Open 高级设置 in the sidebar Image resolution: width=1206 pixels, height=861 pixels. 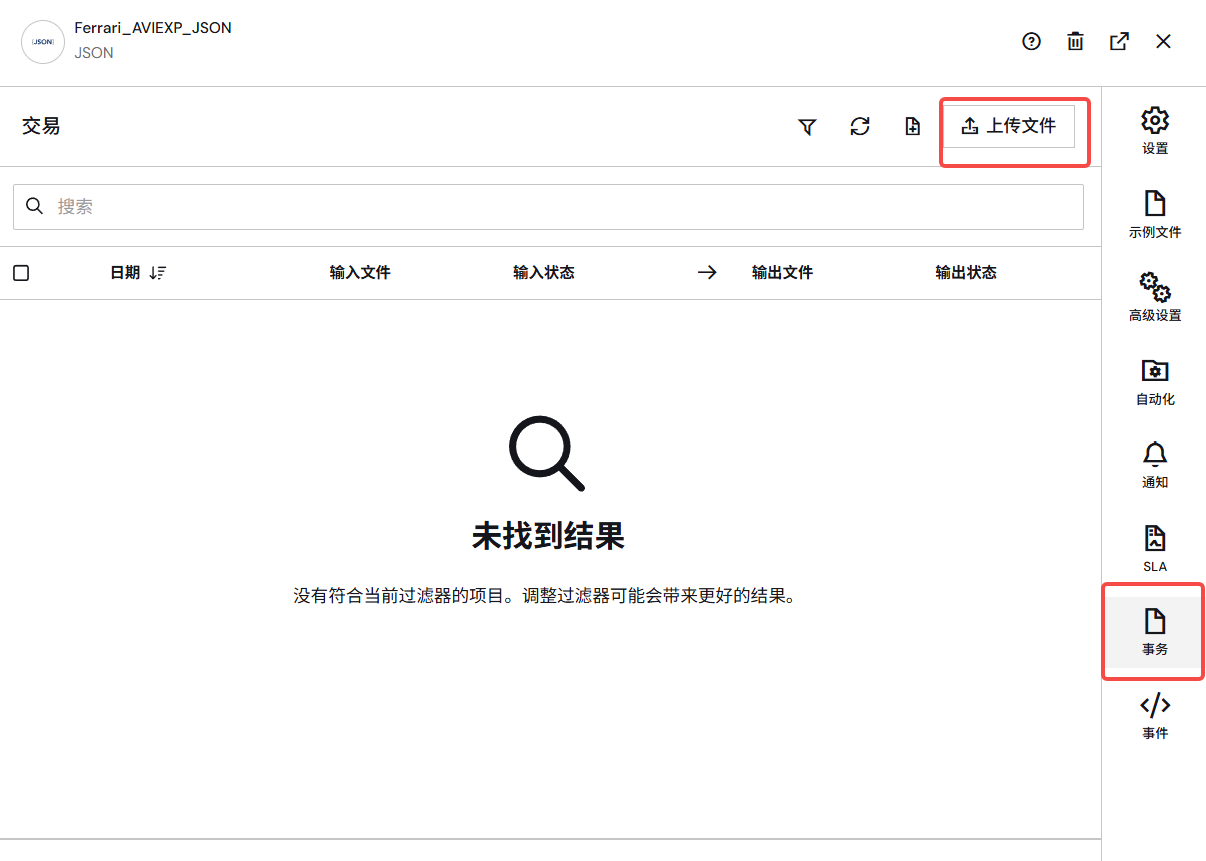[x=1155, y=297]
